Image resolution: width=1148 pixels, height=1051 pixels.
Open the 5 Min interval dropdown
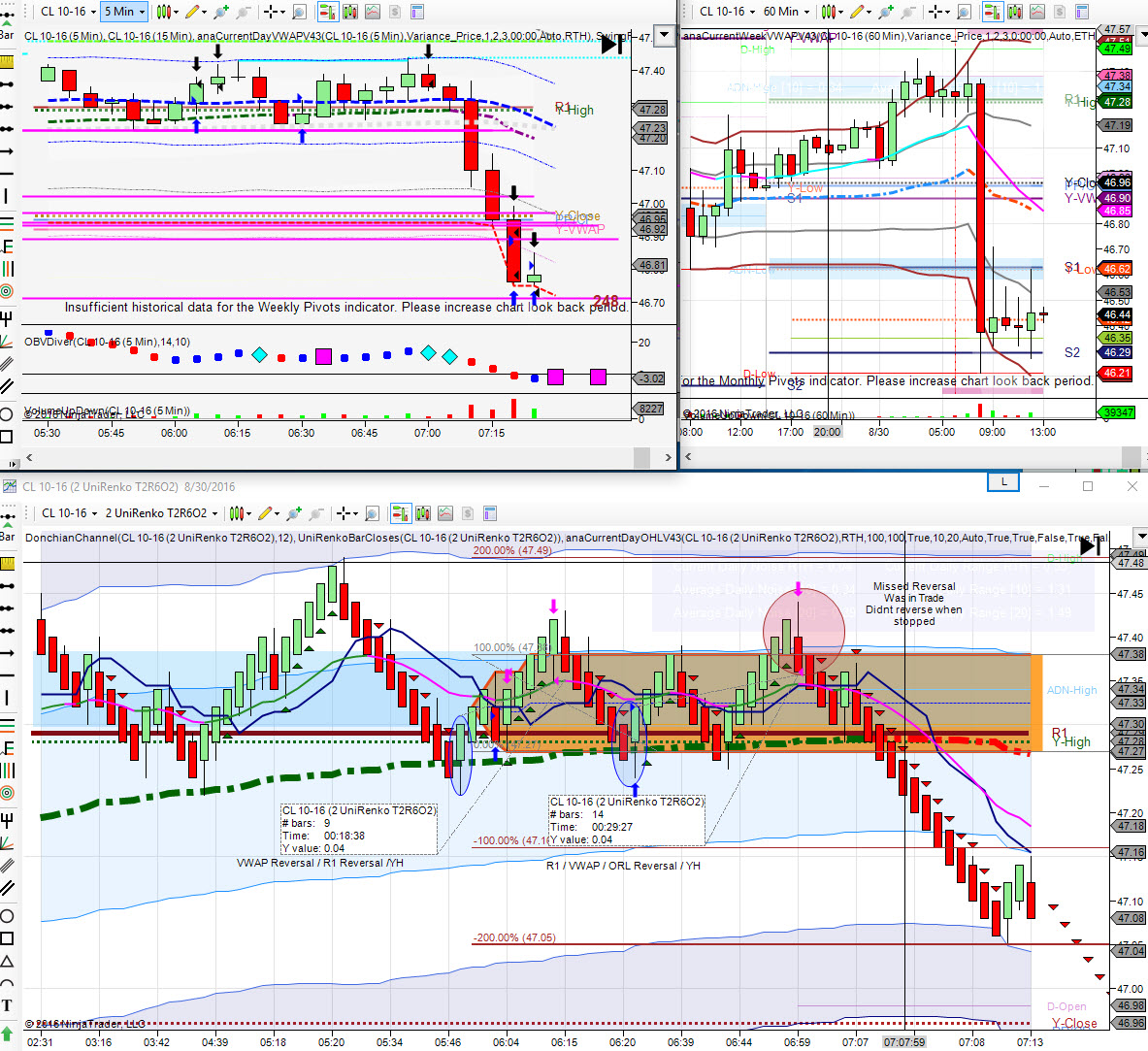pyautogui.click(x=124, y=12)
